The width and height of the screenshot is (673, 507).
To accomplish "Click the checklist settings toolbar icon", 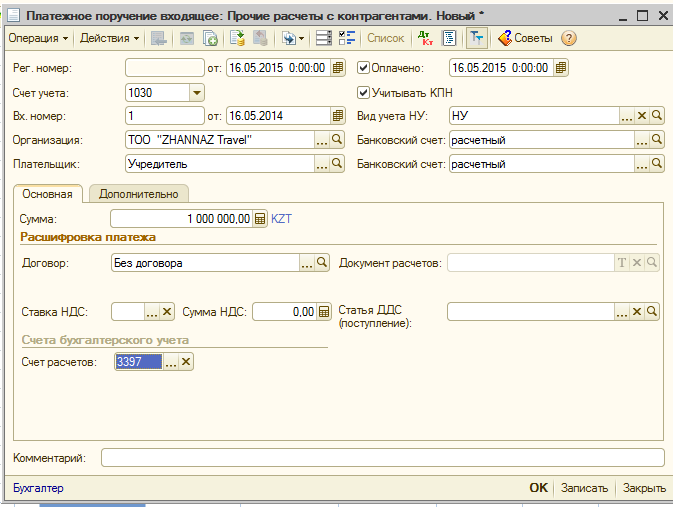I will (347, 38).
